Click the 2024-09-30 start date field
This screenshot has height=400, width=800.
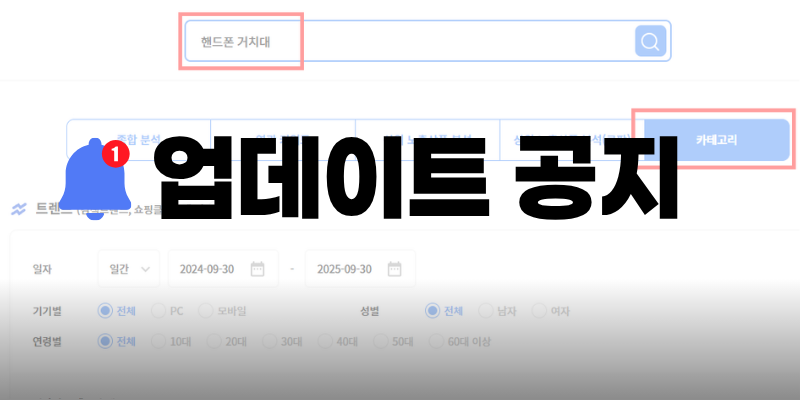(x=223, y=269)
